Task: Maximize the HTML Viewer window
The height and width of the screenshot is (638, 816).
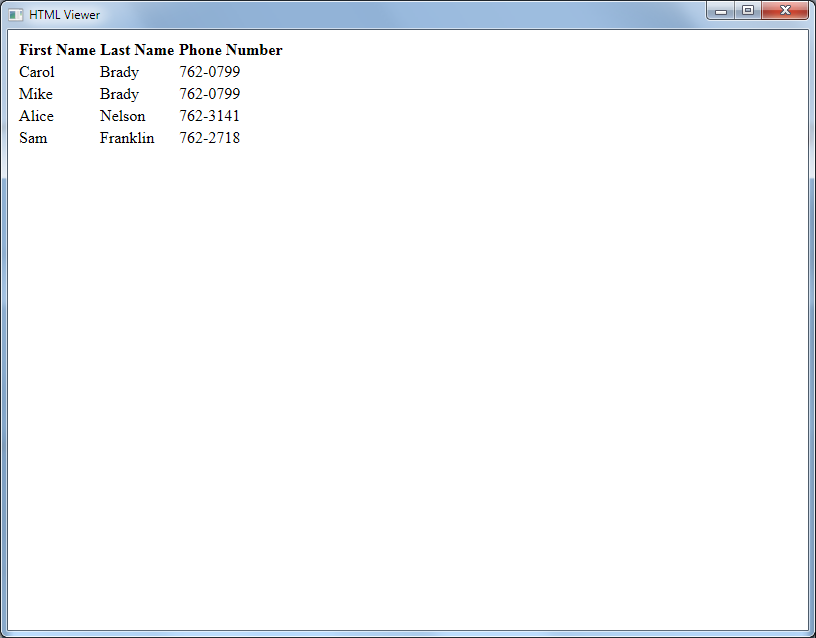Action: pyautogui.click(x=747, y=11)
